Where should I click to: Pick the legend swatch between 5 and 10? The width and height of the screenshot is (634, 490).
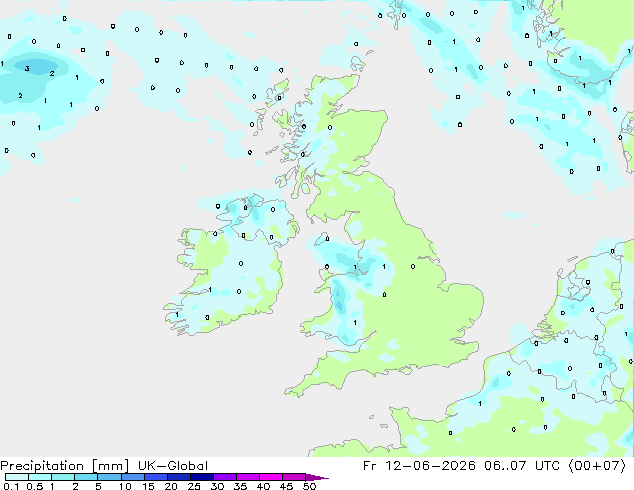(109, 477)
